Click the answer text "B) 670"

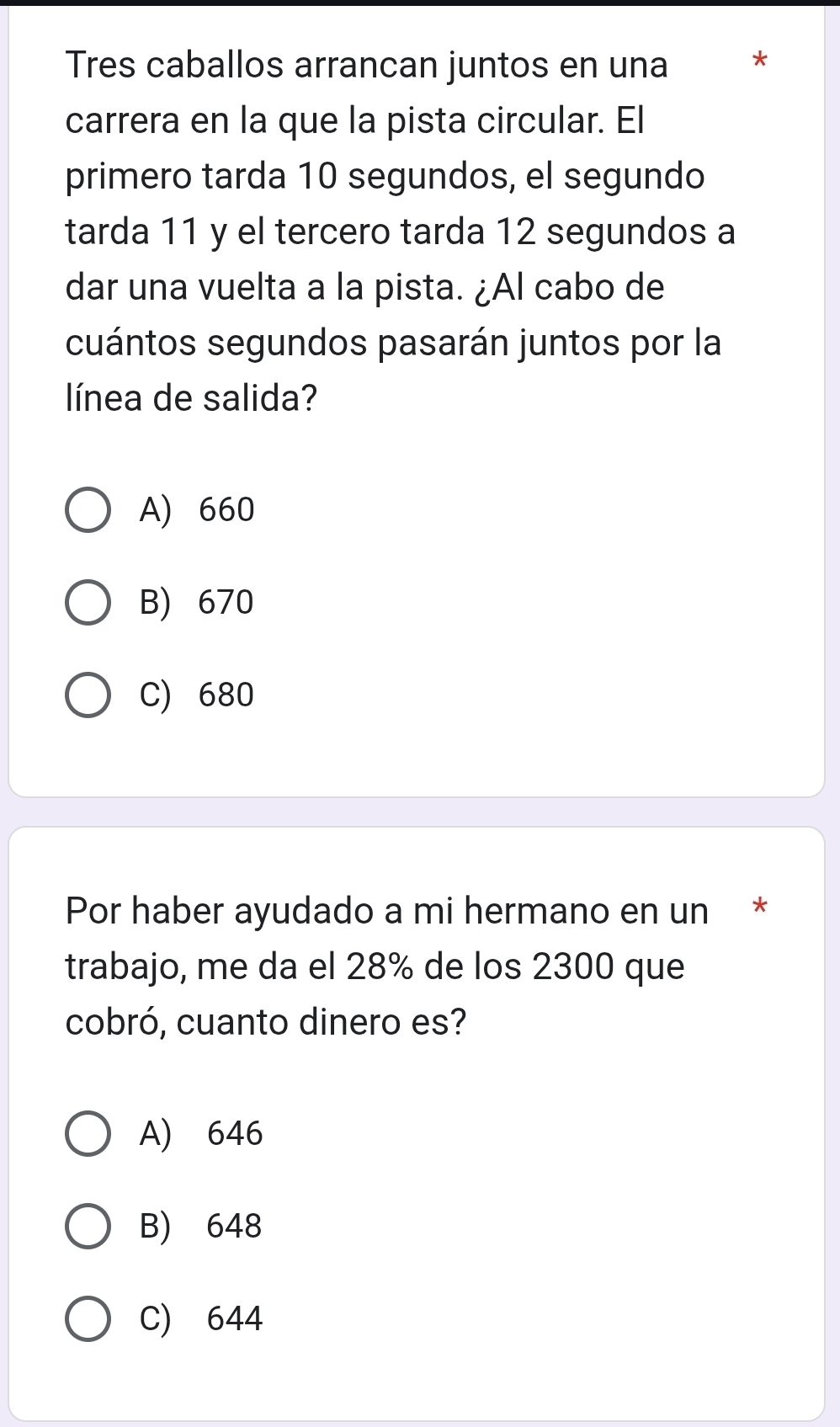coord(198,603)
